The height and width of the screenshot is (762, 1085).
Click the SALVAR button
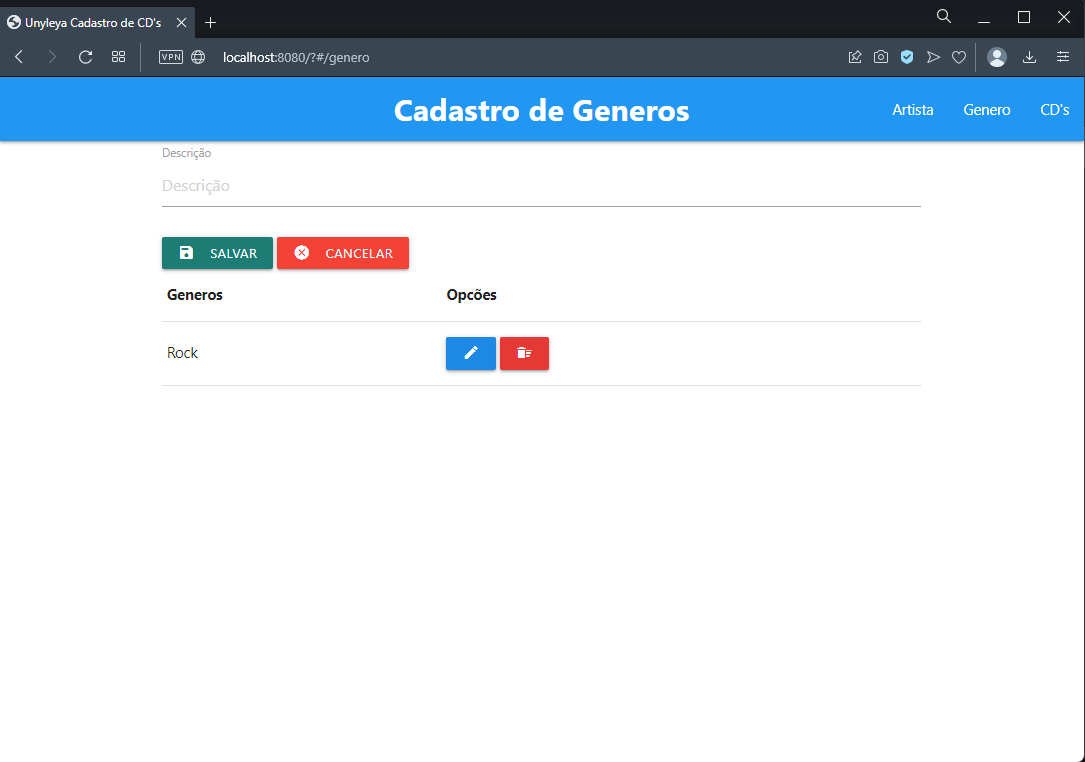217,252
